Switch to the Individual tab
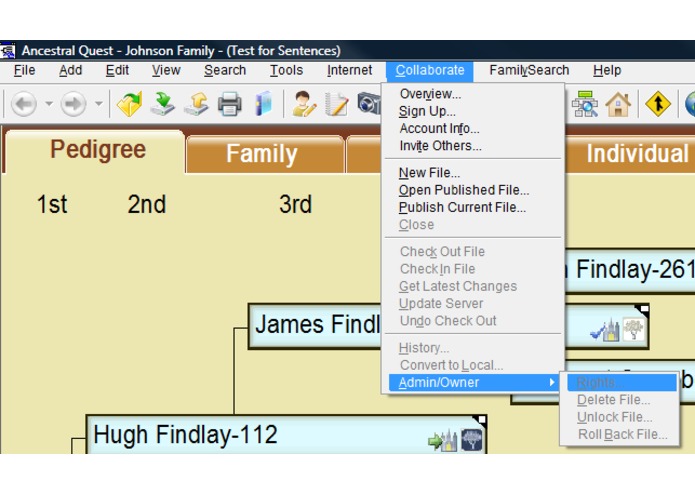This screenshot has height=494, width=695. 631,154
